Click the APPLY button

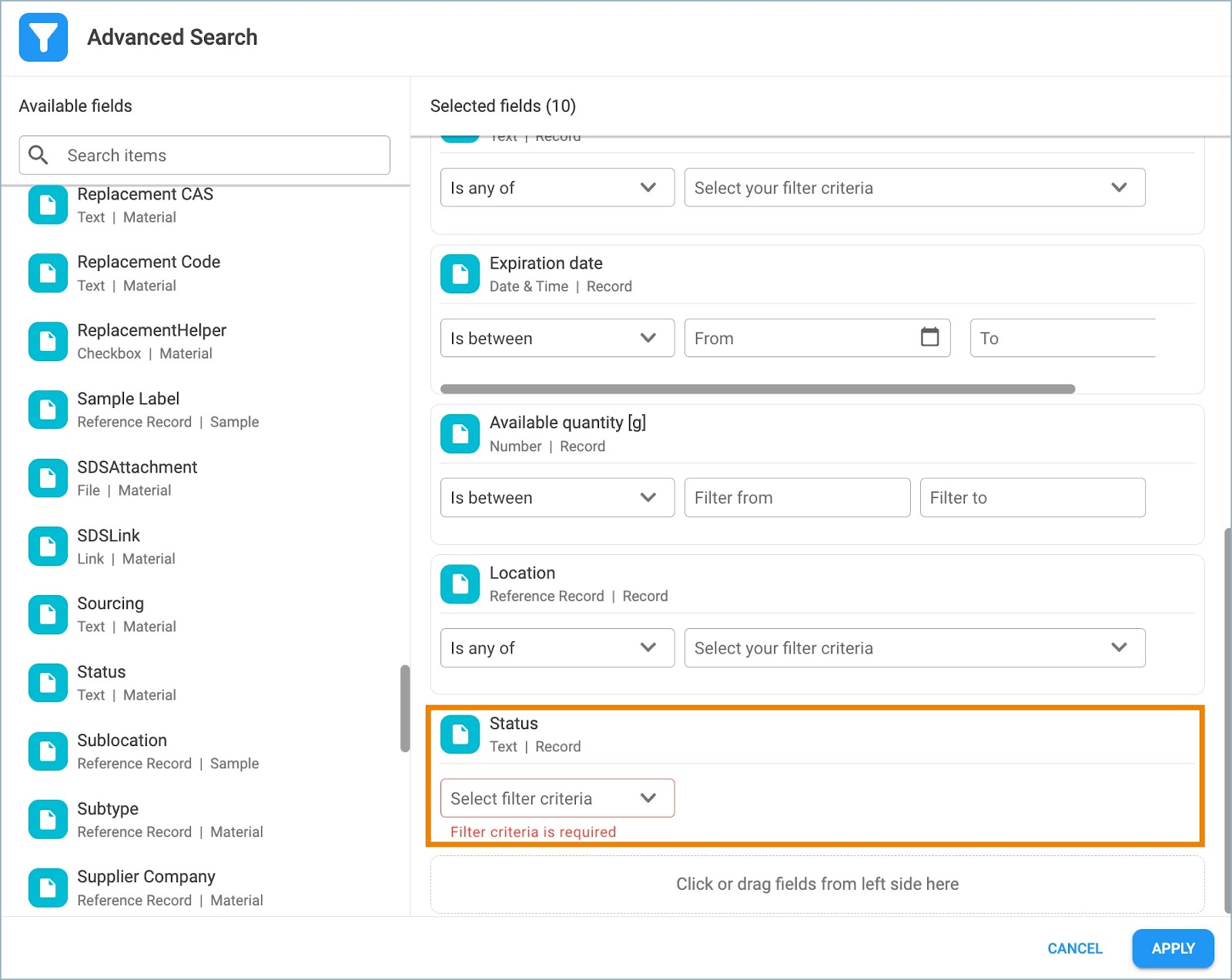click(1173, 948)
